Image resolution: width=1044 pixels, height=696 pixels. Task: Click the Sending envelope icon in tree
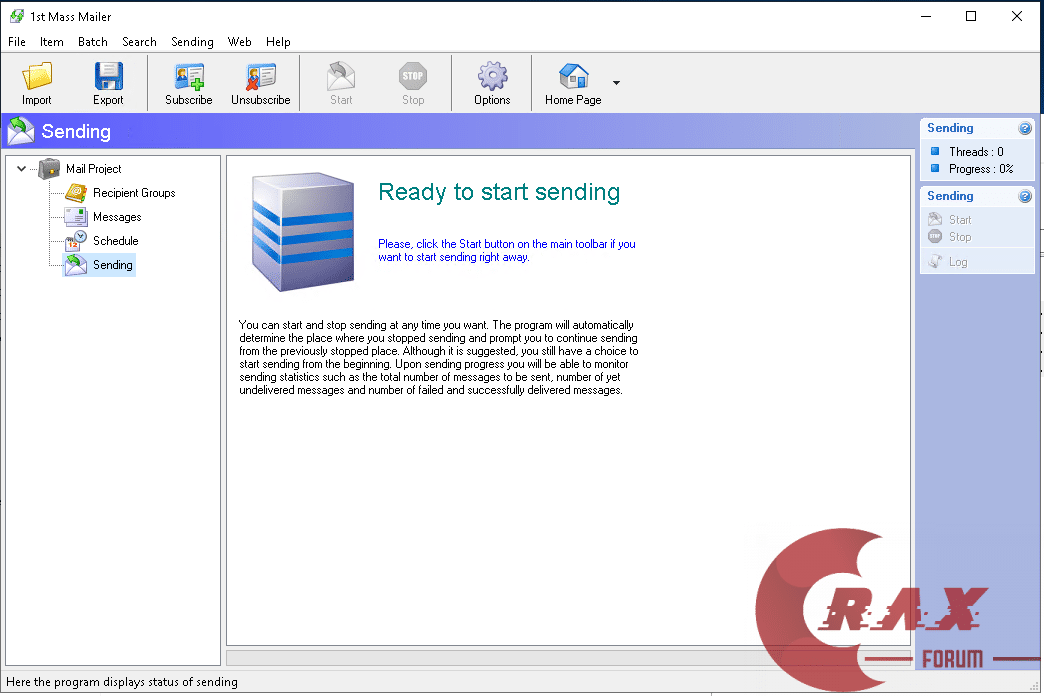tap(76, 265)
